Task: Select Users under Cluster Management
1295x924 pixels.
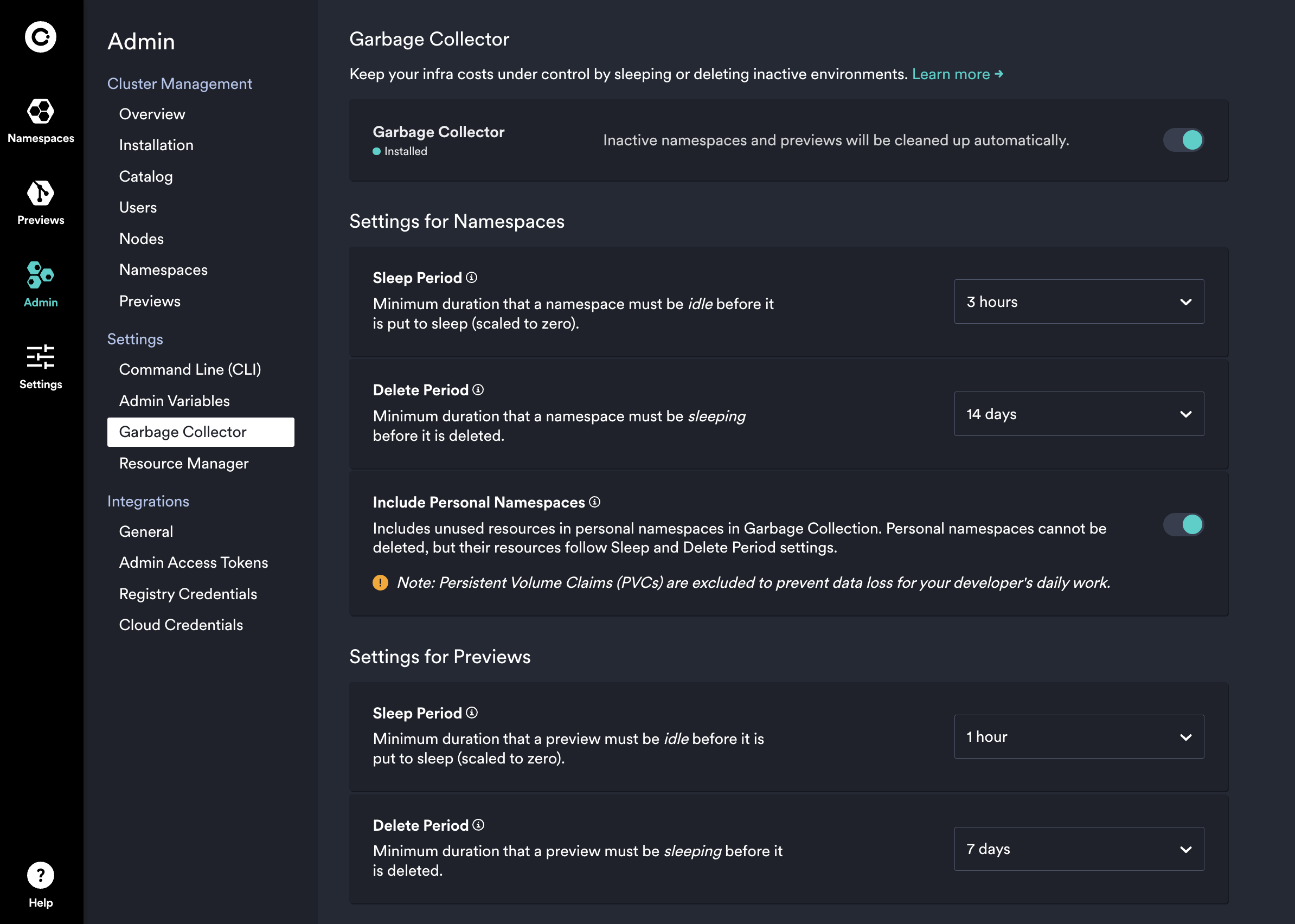Action: [138, 207]
